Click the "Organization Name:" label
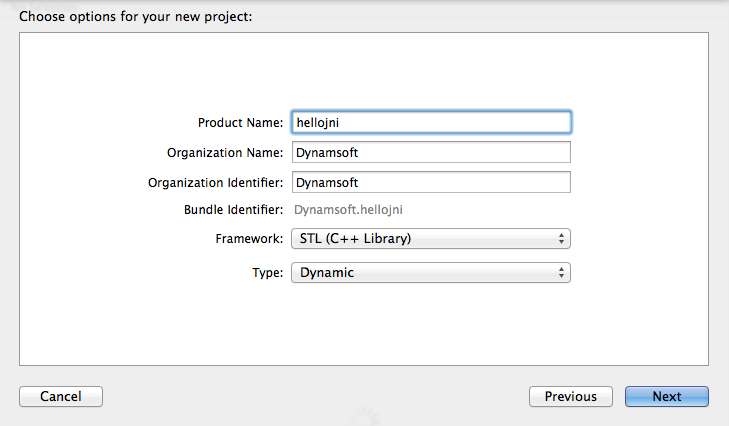Screen dimensions: 729x426 click(225, 152)
